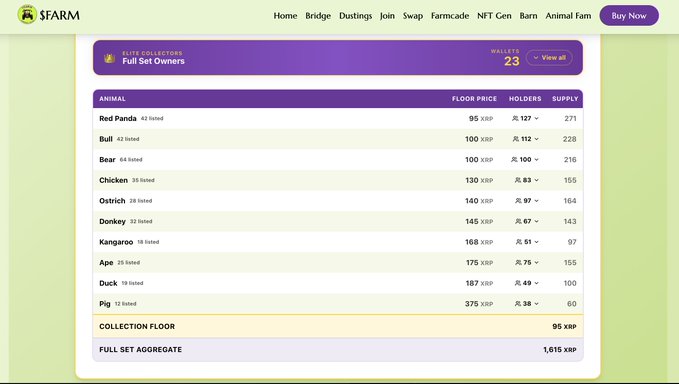The height and width of the screenshot is (384, 679).
Task: Expand Chicken holders chevron
Action: [x=537, y=180]
